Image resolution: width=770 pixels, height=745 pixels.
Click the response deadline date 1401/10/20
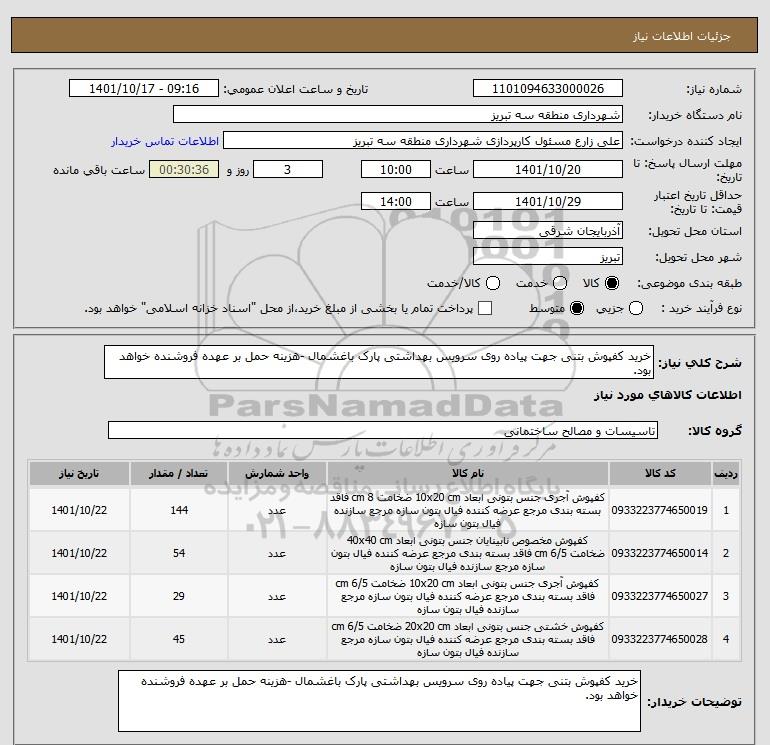[x=548, y=169]
